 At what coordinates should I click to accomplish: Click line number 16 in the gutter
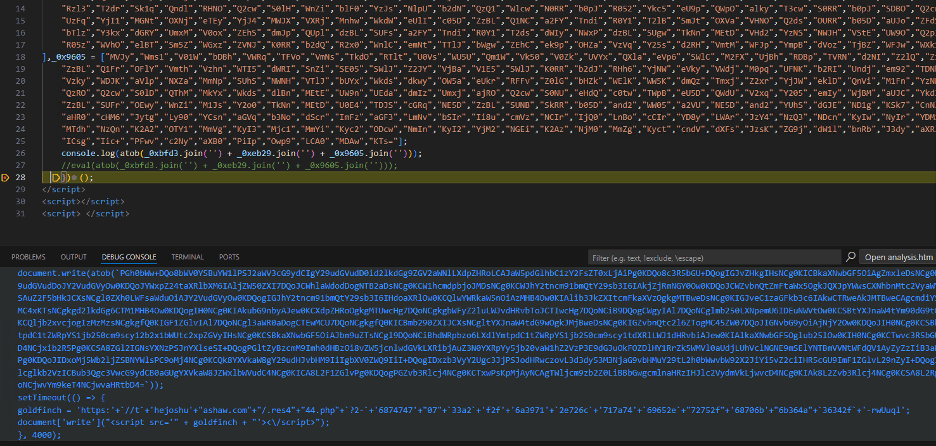pos(21,33)
